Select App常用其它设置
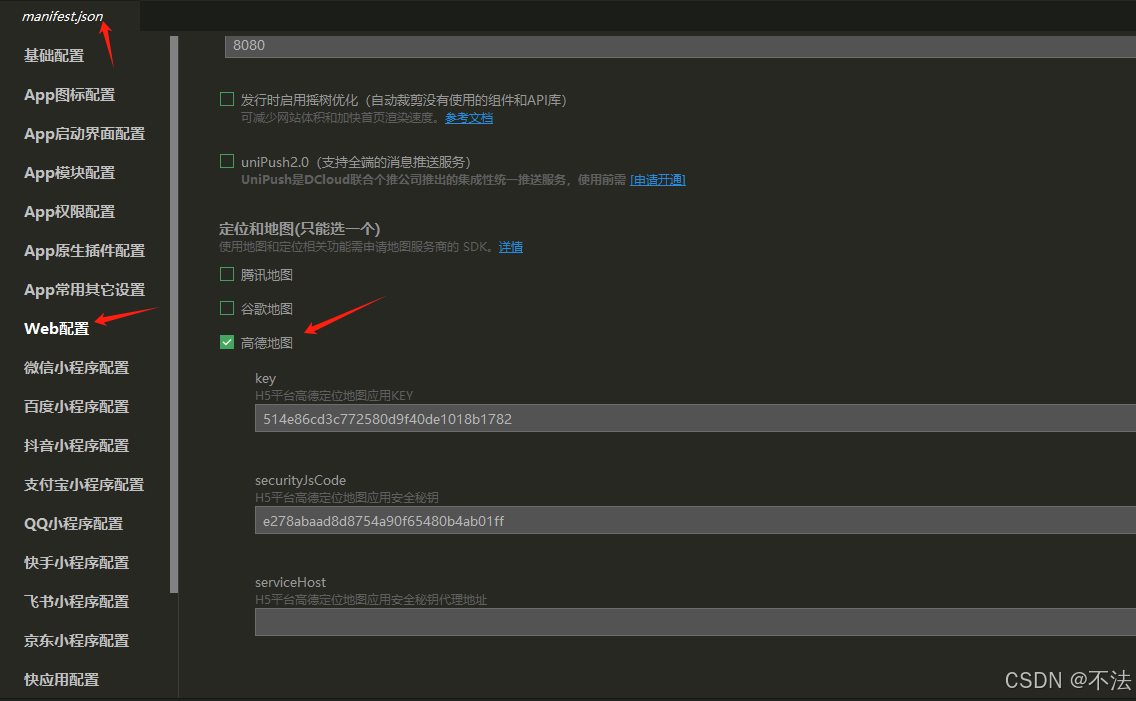The image size is (1136, 701). point(84,290)
